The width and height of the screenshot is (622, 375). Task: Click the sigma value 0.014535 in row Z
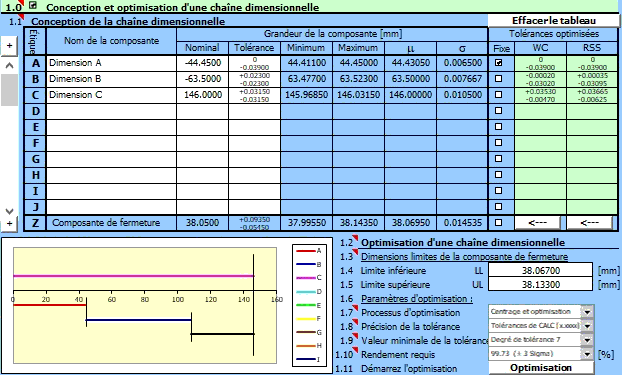(463, 223)
